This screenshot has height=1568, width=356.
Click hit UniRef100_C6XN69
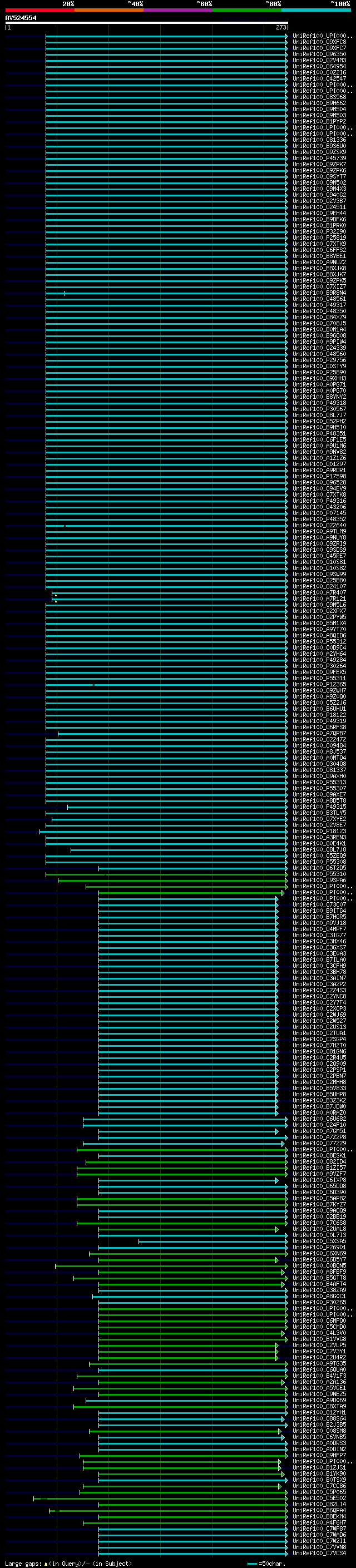click(319, 1253)
